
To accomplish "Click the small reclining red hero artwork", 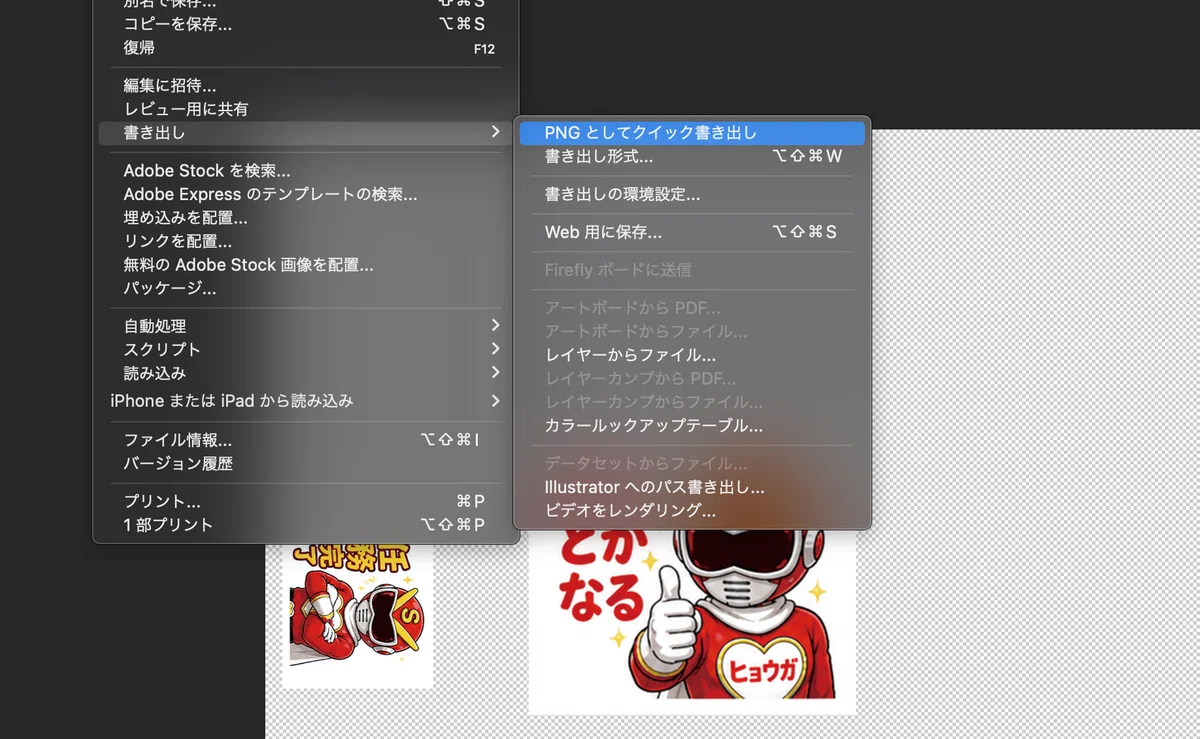I will point(357,615).
